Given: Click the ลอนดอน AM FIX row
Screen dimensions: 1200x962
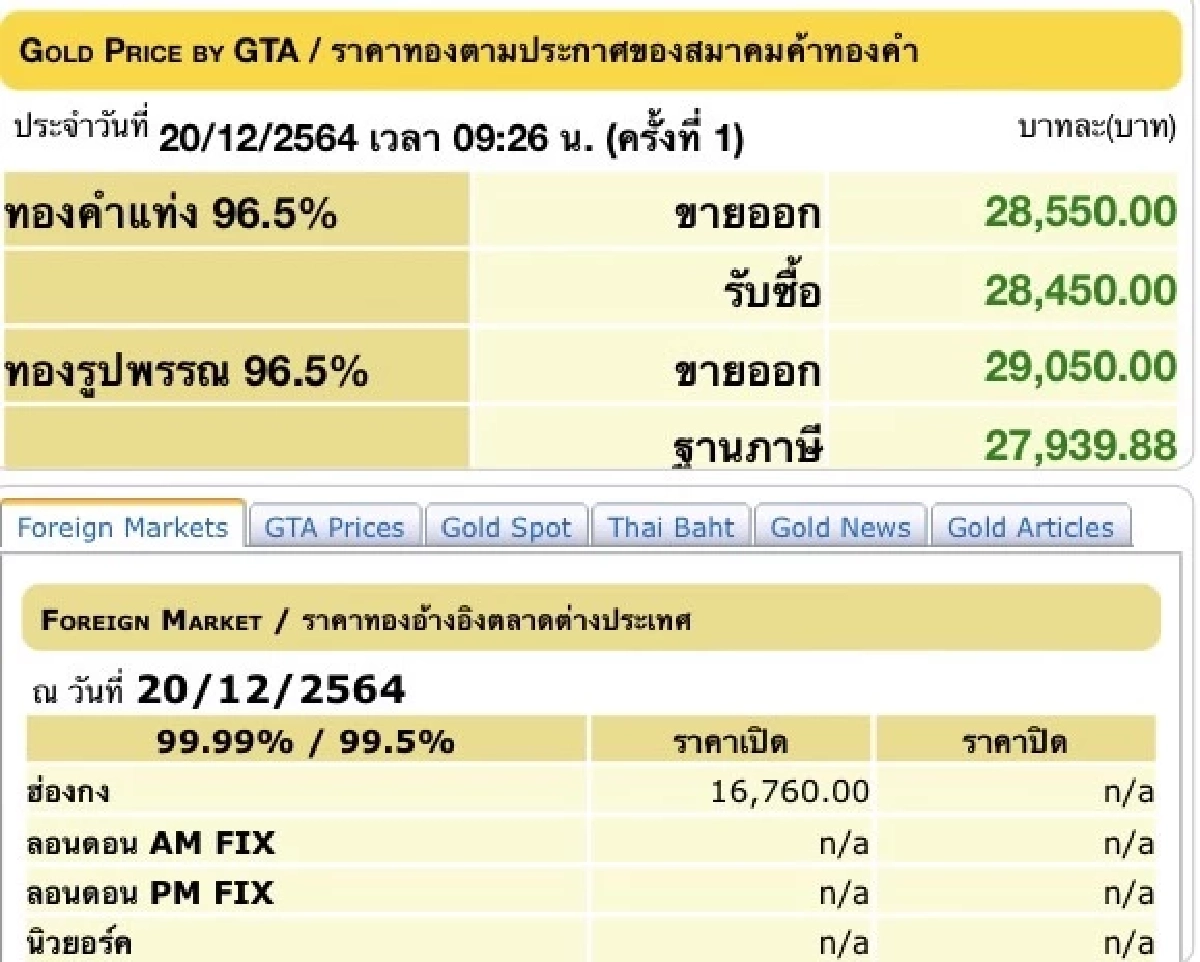Looking at the screenshot, I should click(150, 843).
